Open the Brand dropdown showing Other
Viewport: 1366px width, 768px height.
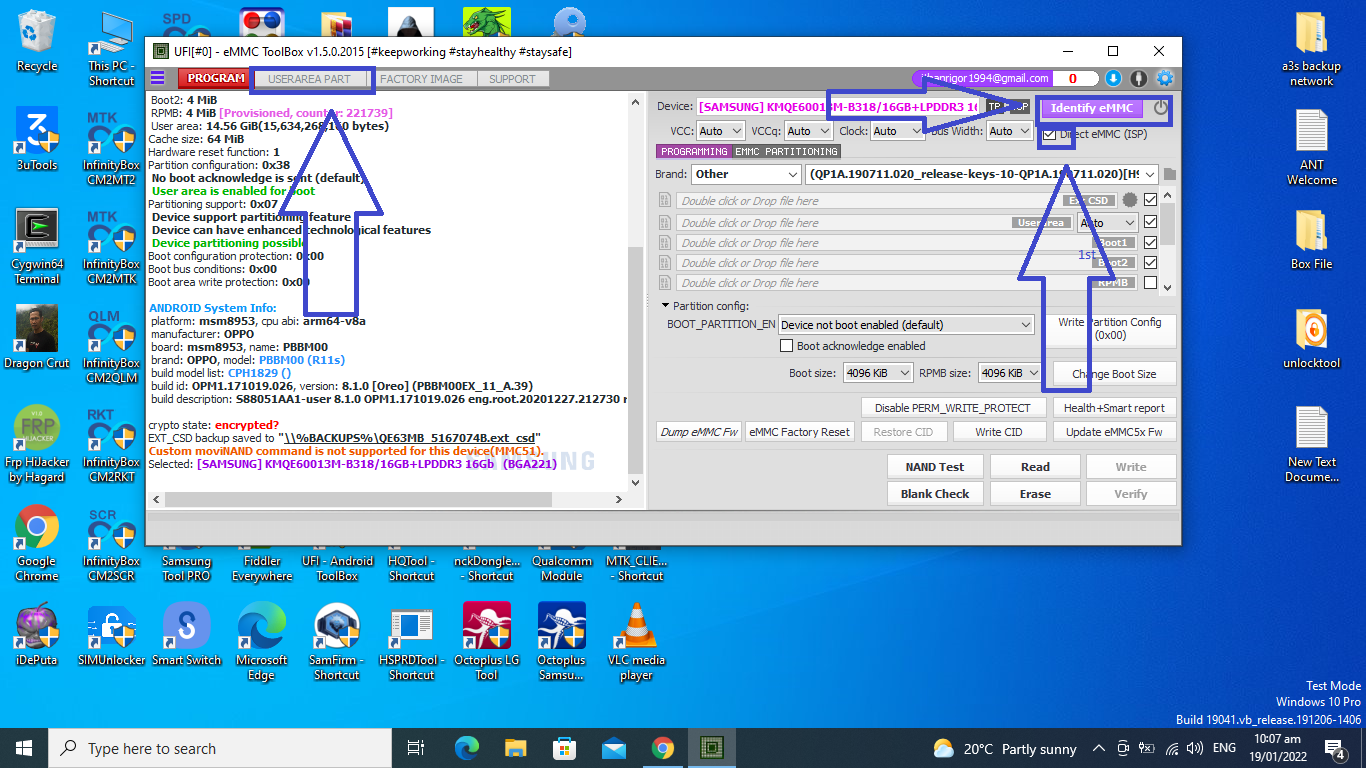point(745,174)
